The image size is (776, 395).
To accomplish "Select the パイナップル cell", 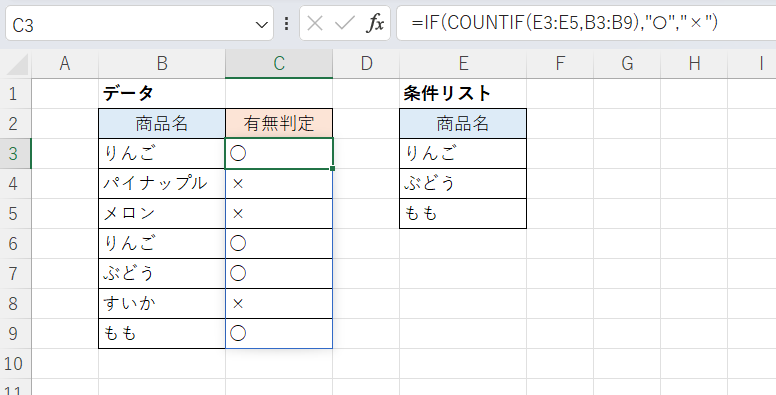I will [x=162, y=184].
